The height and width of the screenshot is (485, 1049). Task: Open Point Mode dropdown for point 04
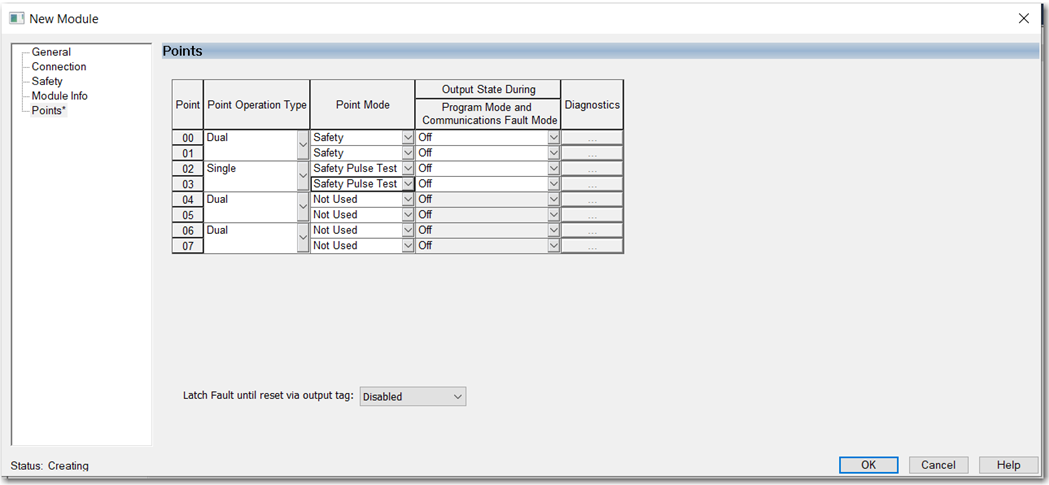407,200
